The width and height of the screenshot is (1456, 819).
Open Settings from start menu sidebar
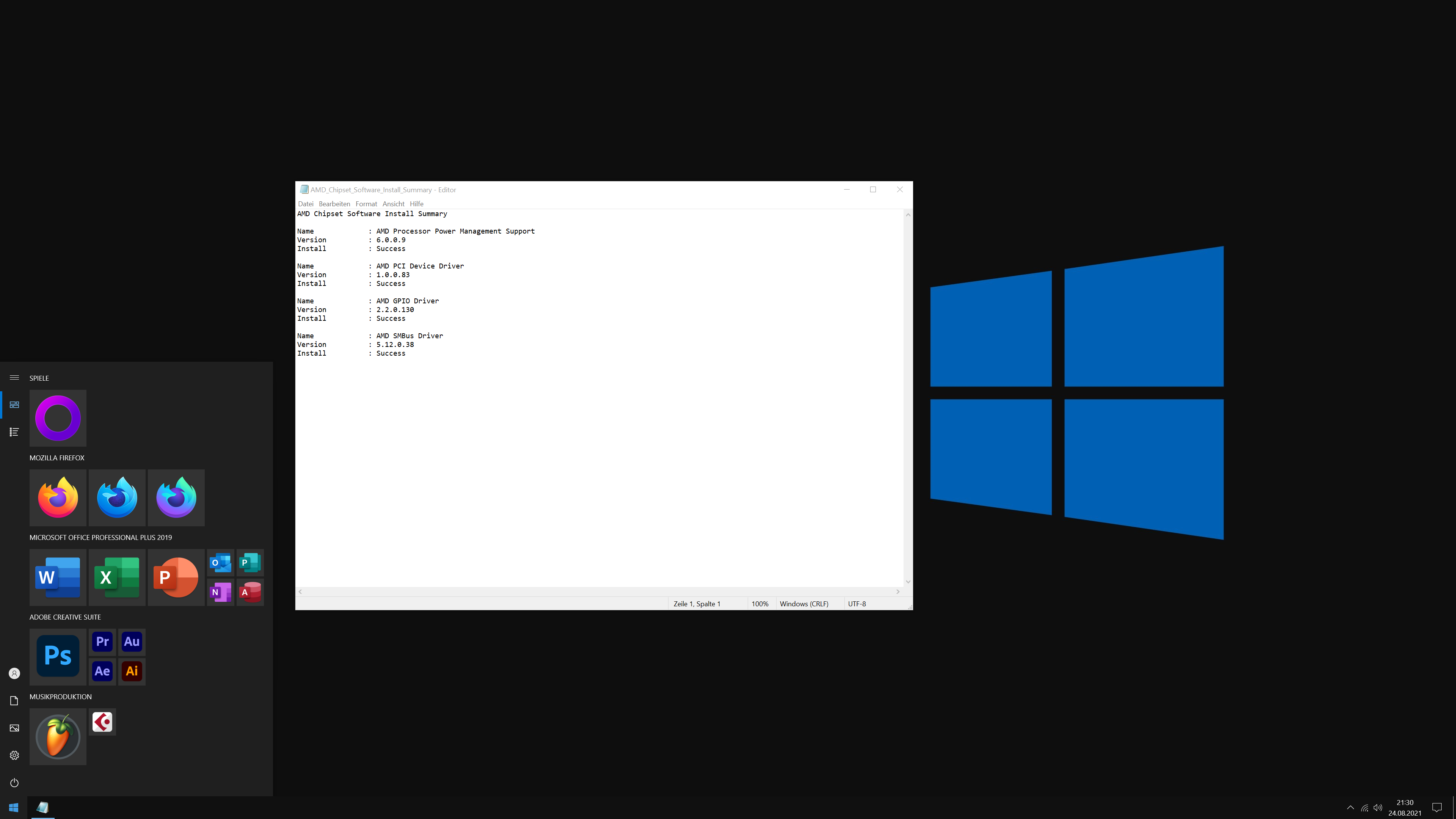click(14, 755)
